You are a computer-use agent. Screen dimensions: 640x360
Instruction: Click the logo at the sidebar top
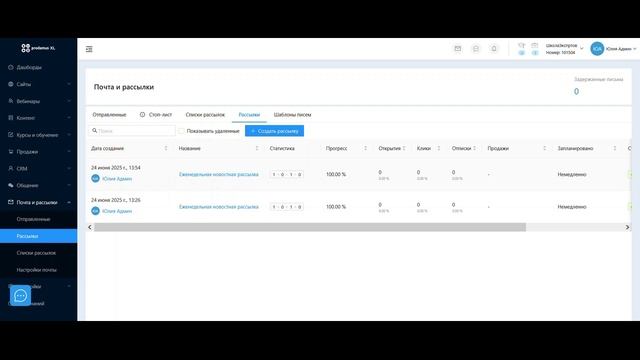tap(38, 48)
